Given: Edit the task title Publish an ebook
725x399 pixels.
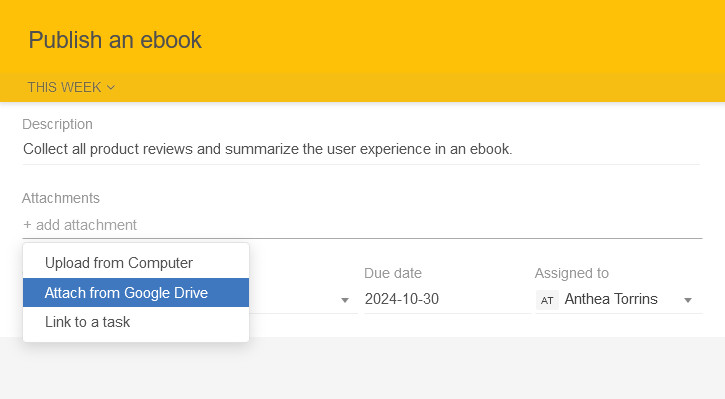Looking at the screenshot, I should click(115, 40).
